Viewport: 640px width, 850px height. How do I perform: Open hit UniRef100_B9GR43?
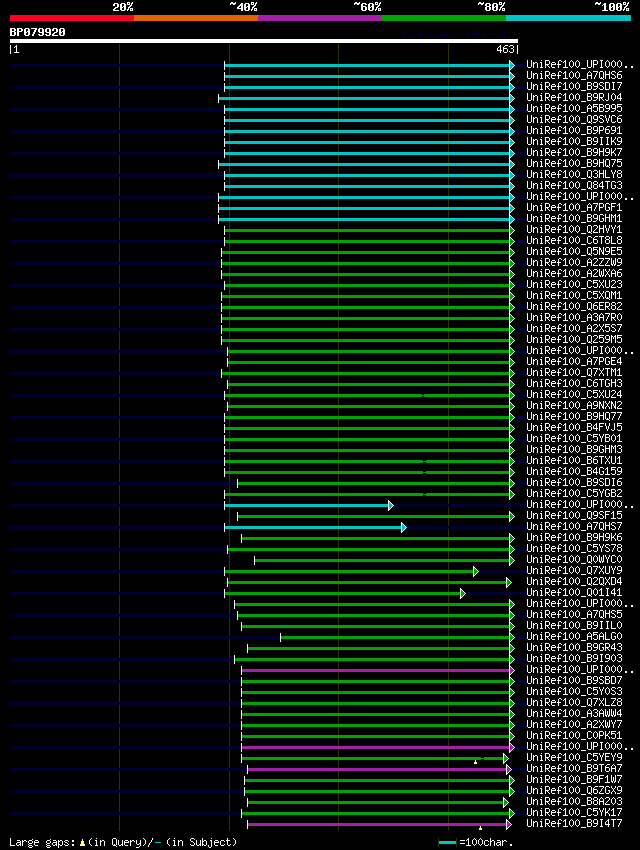pos(574,647)
